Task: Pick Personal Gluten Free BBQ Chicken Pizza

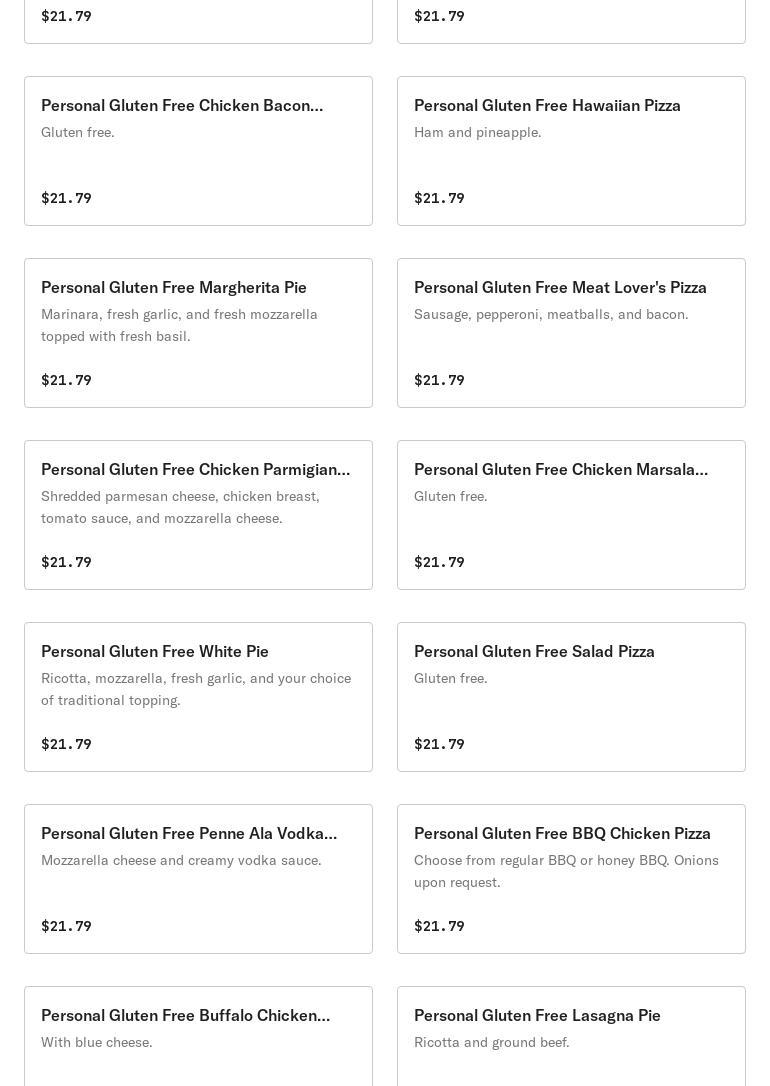Action: click(x=571, y=880)
